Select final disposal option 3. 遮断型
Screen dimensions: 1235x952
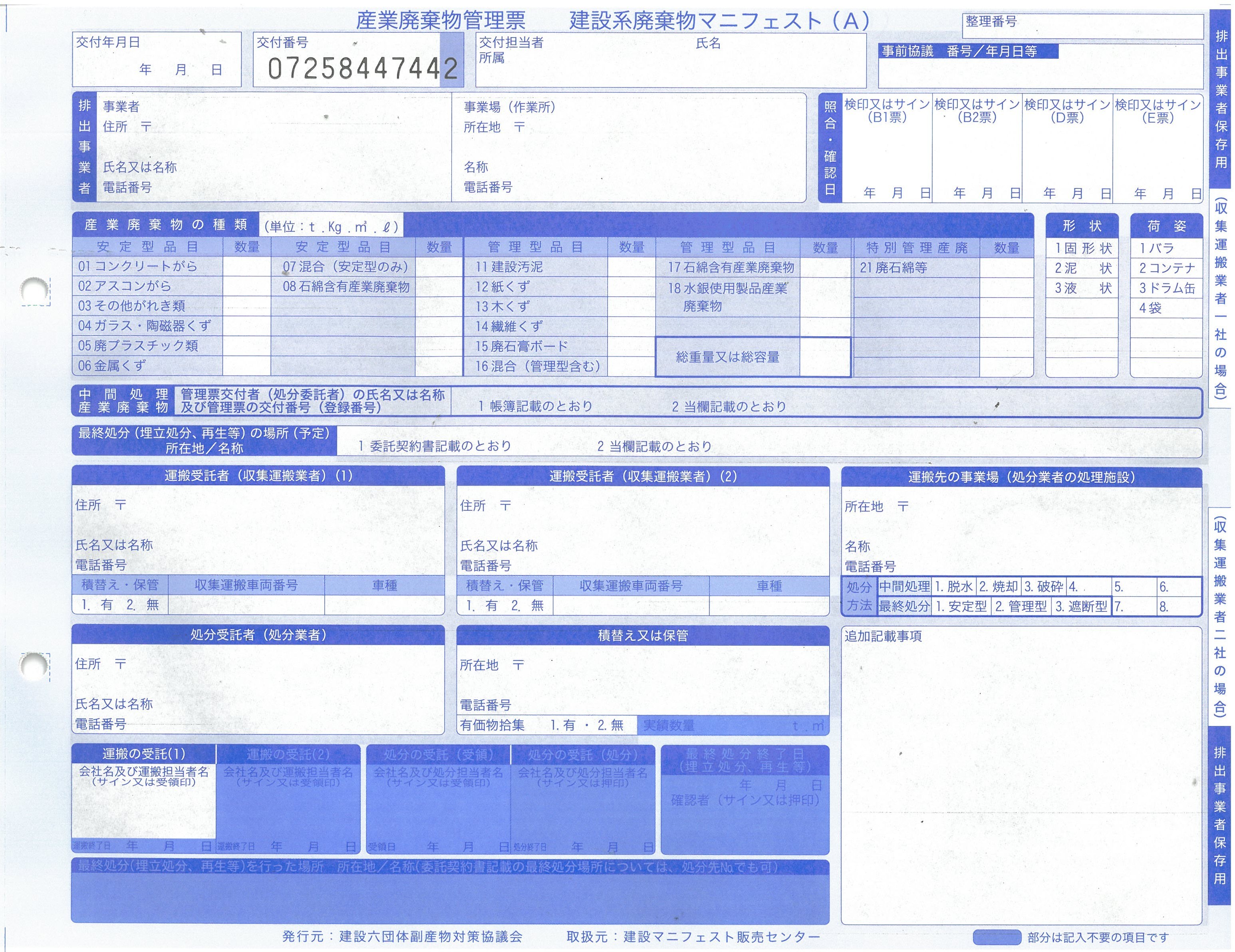tap(1081, 607)
